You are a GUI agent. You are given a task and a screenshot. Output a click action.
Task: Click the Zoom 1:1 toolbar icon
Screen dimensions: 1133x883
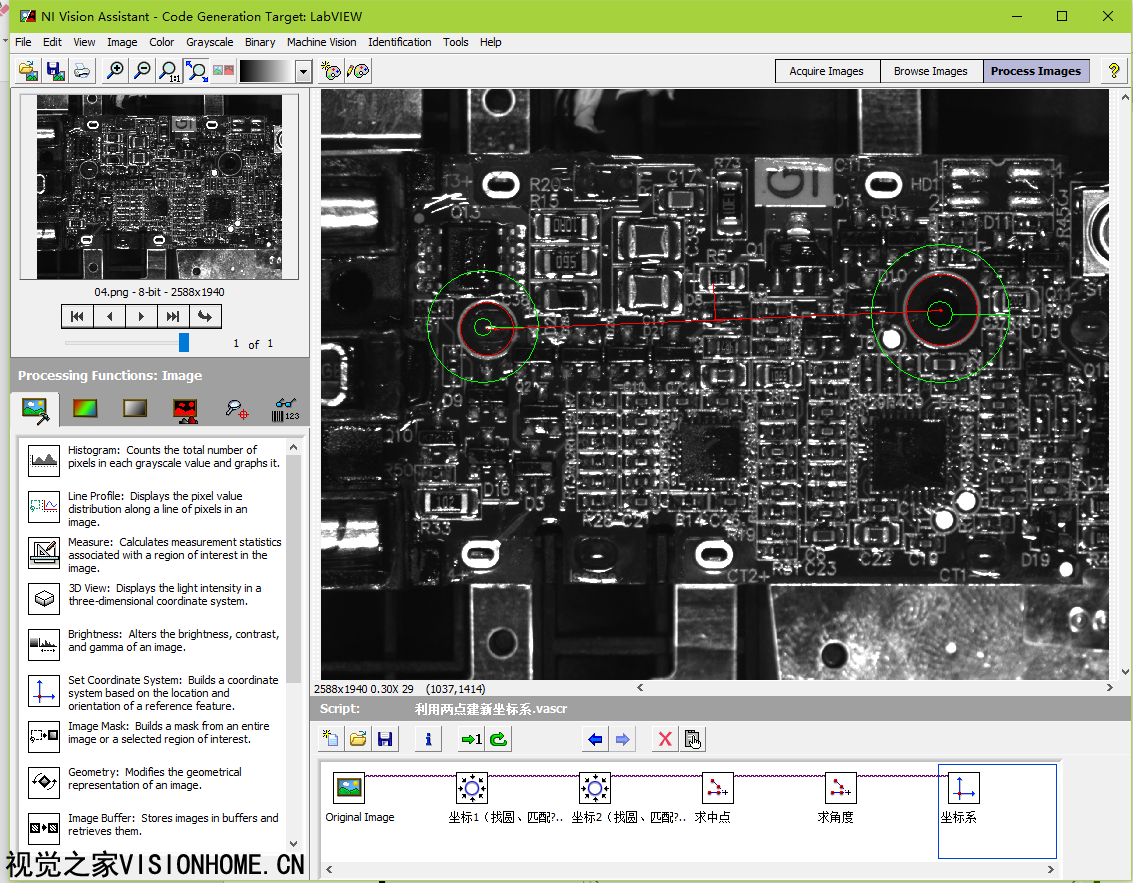click(170, 71)
